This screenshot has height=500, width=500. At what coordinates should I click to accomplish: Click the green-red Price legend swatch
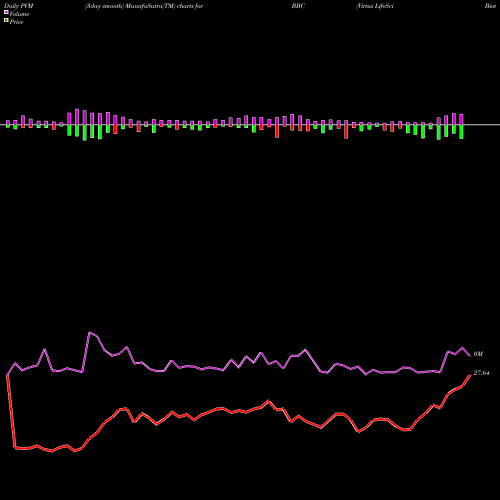point(6,21)
